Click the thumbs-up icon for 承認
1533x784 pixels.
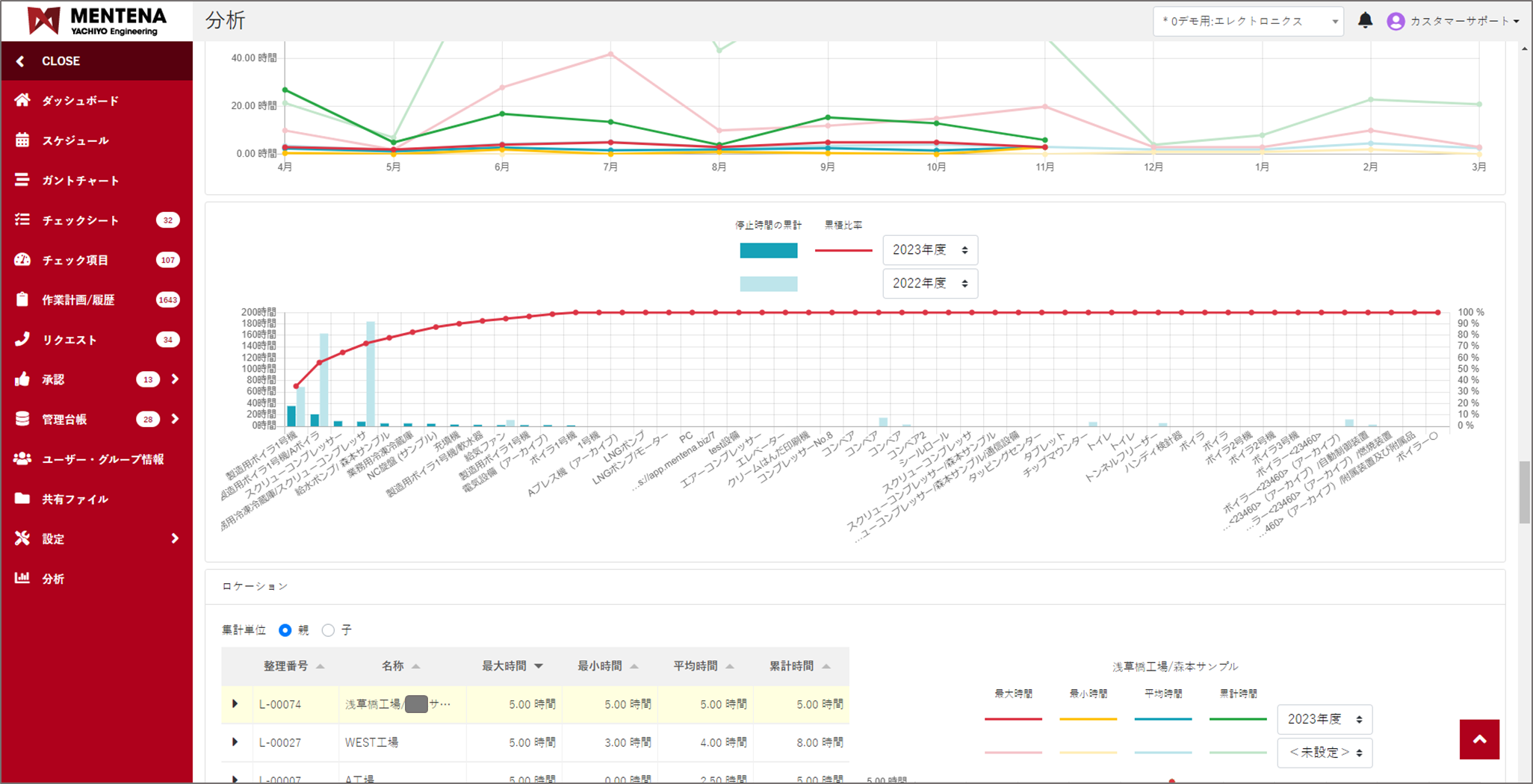point(22,379)
